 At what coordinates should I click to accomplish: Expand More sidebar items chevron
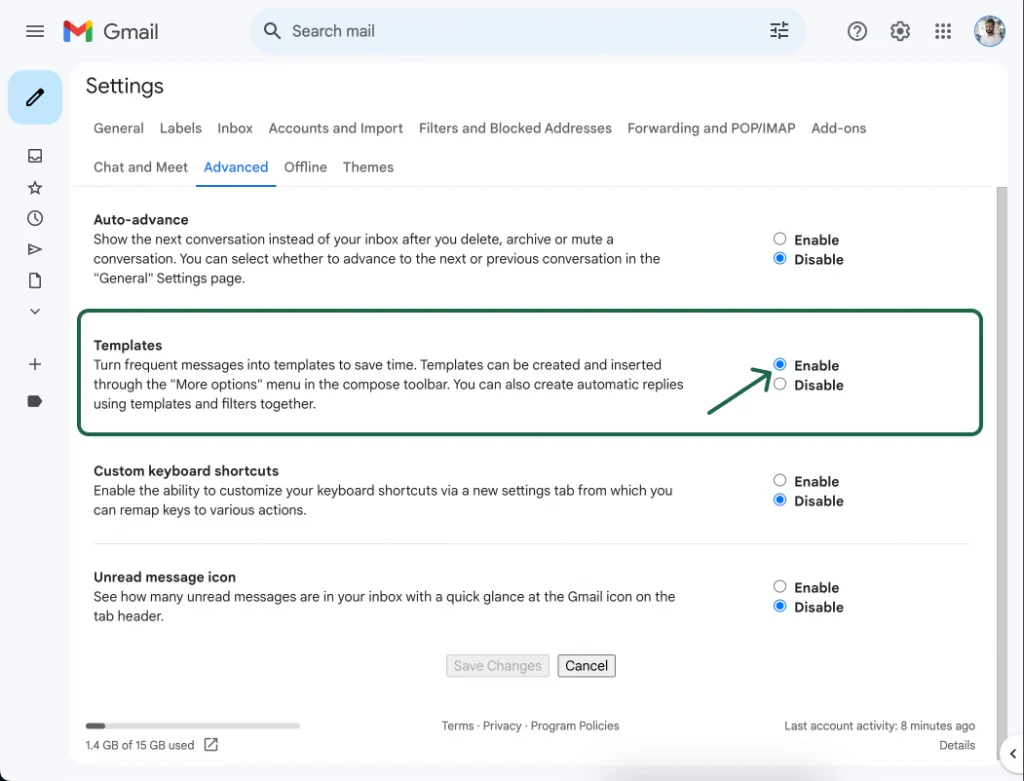click(35, 311)
